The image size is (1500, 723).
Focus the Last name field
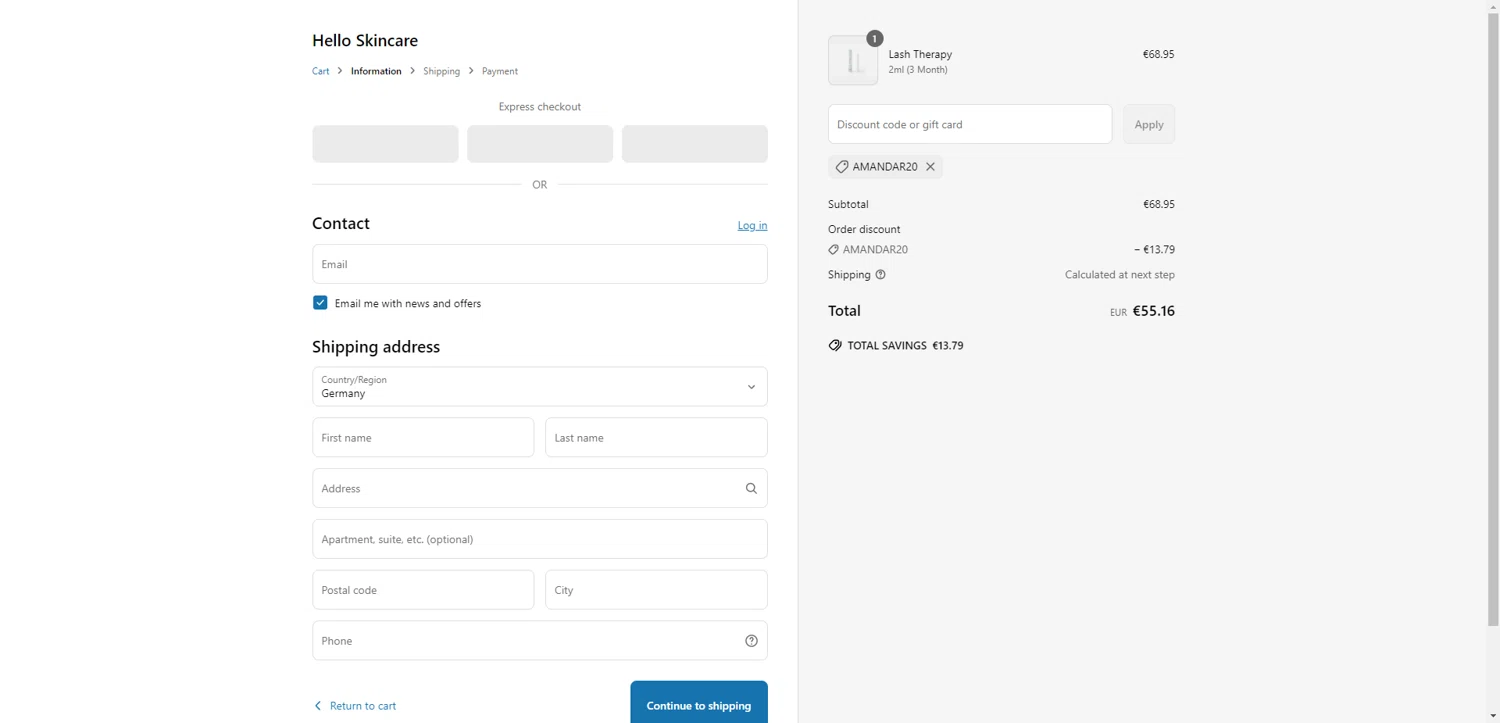point(656,438)
